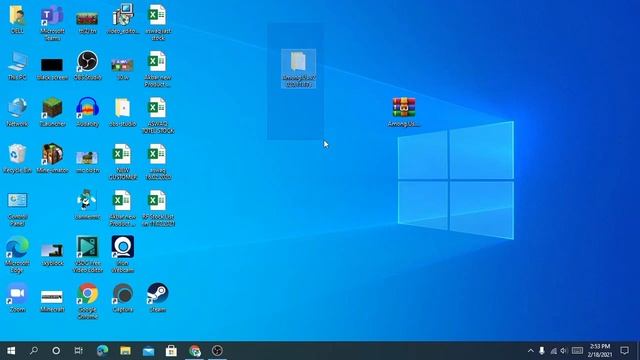Open the Windows Start menu
Image resolution: width=640 pixels, height=360 pixels.
click(11, 351)
